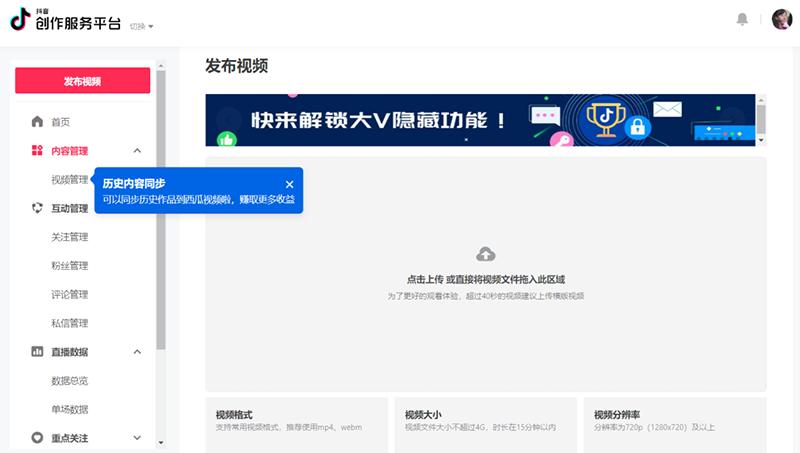The height and width of the screenshot is (453, 800).
Task: Close the 历史内容同步 tooltip
Action: [289, 184]
